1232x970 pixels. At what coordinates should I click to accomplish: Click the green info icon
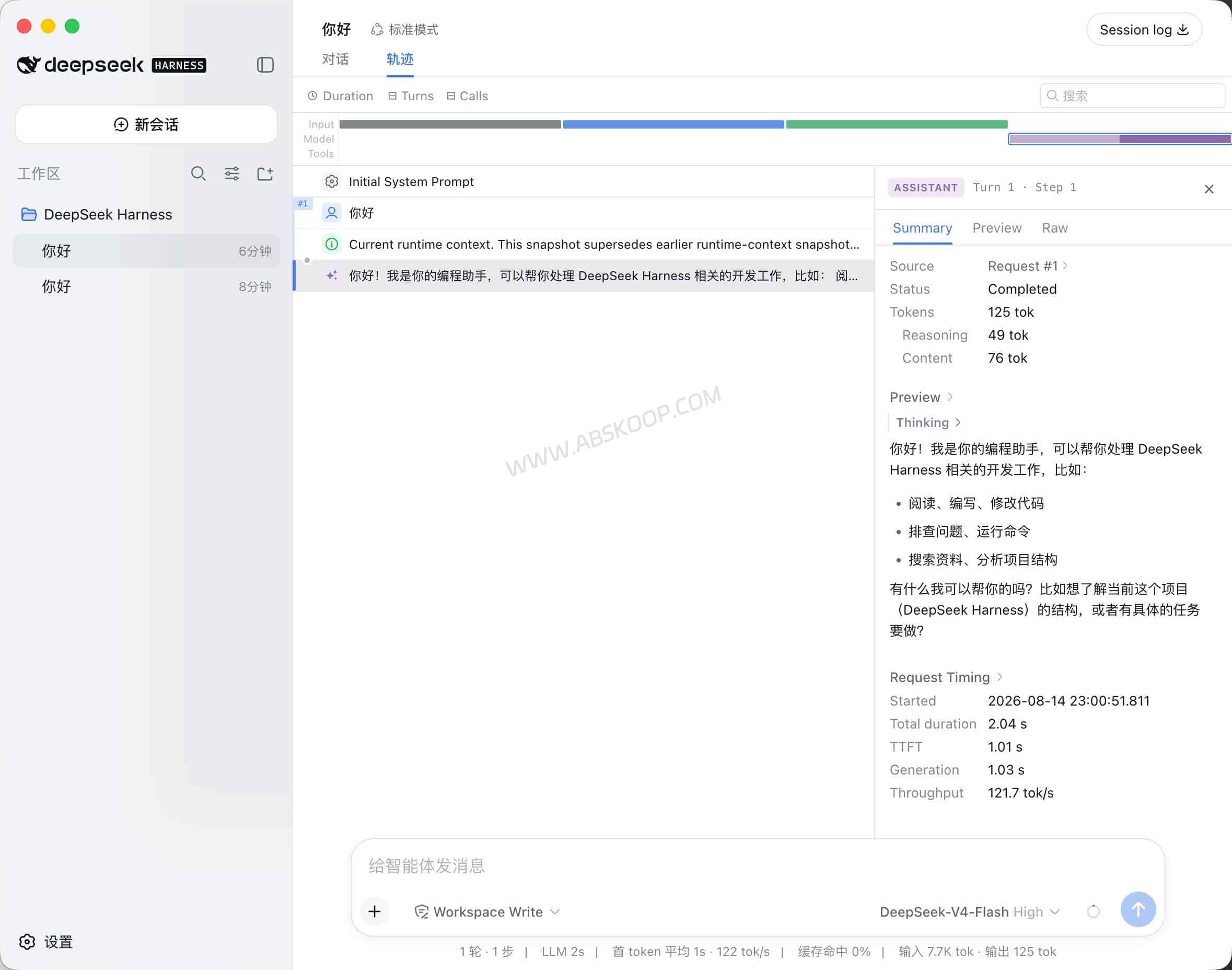[332, 244]
